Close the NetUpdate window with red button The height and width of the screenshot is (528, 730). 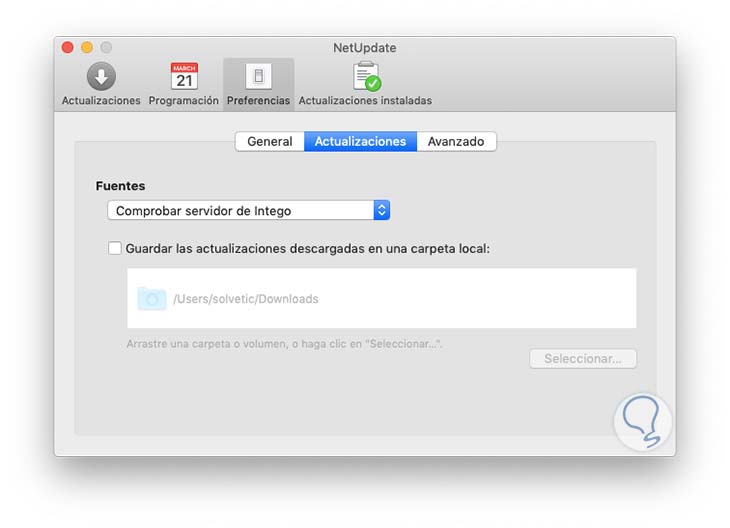click(x=68, y=47)
